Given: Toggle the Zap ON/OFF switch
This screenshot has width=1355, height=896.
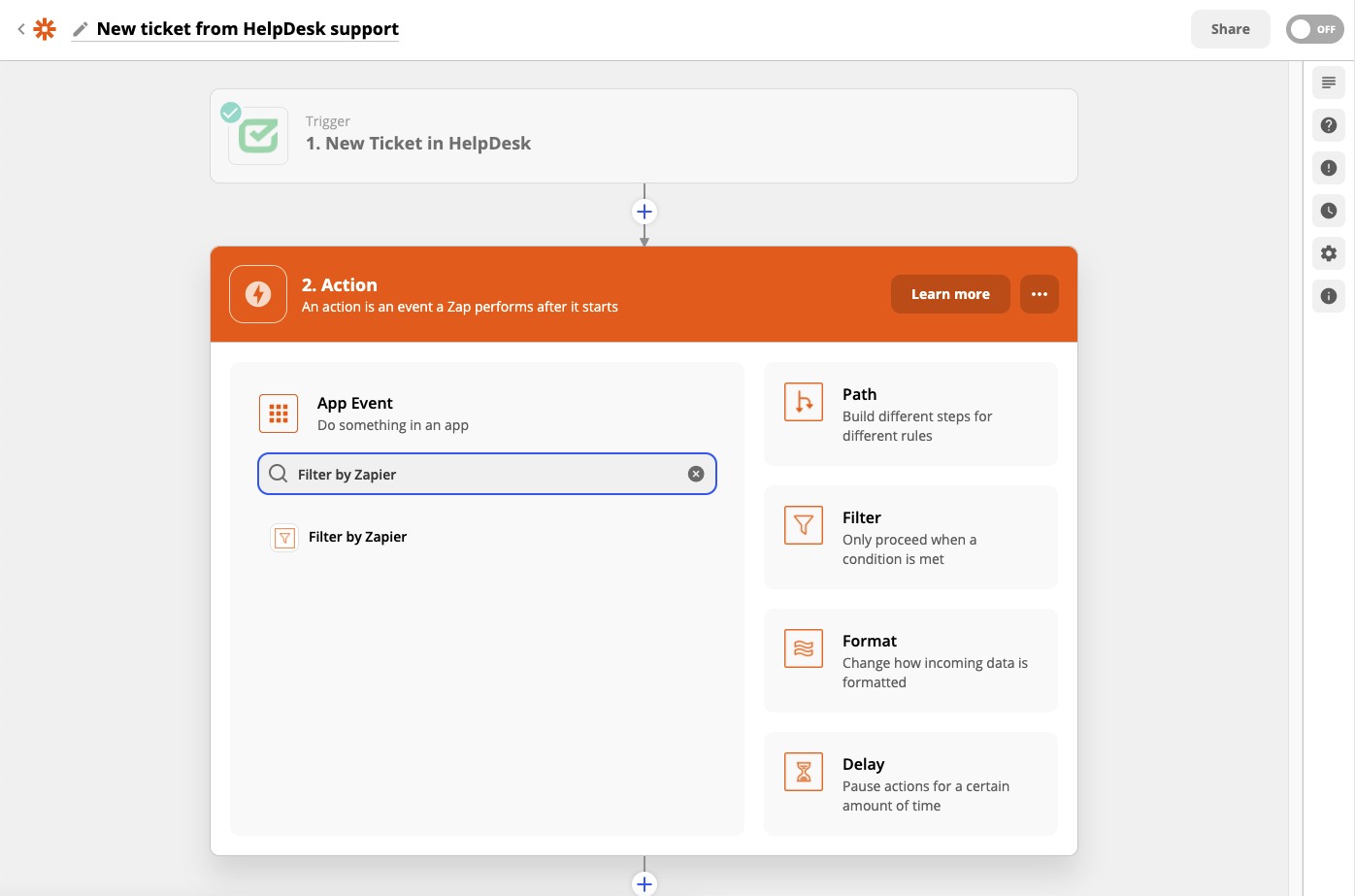Looking at the screenshot, I should [1314, 29].
